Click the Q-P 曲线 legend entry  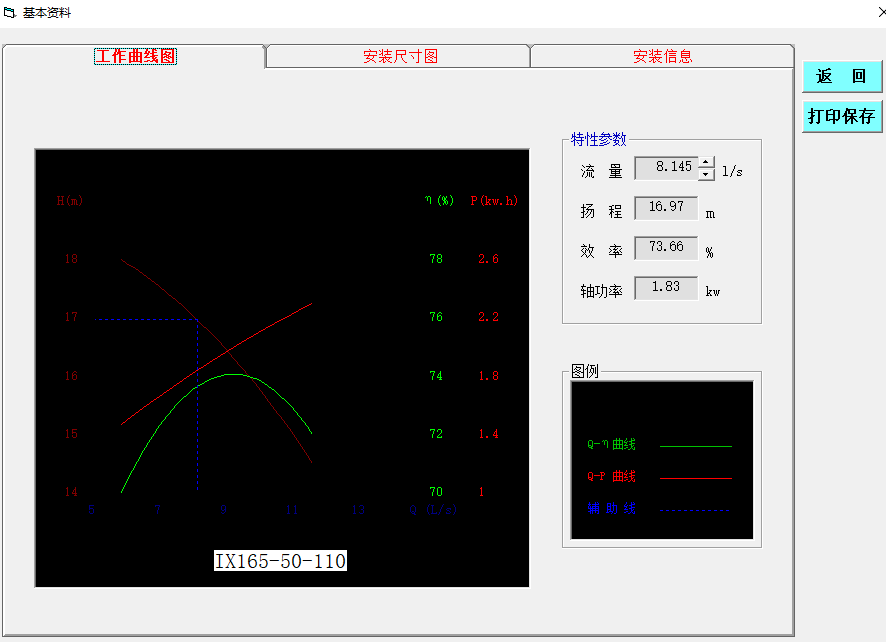pos(611,476)
